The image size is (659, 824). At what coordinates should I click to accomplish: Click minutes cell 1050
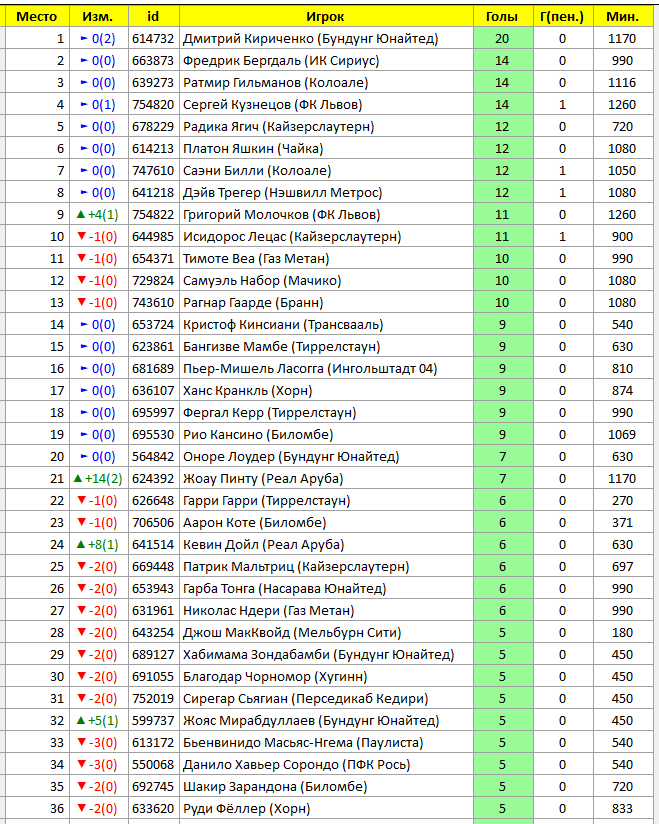(623, 171)
